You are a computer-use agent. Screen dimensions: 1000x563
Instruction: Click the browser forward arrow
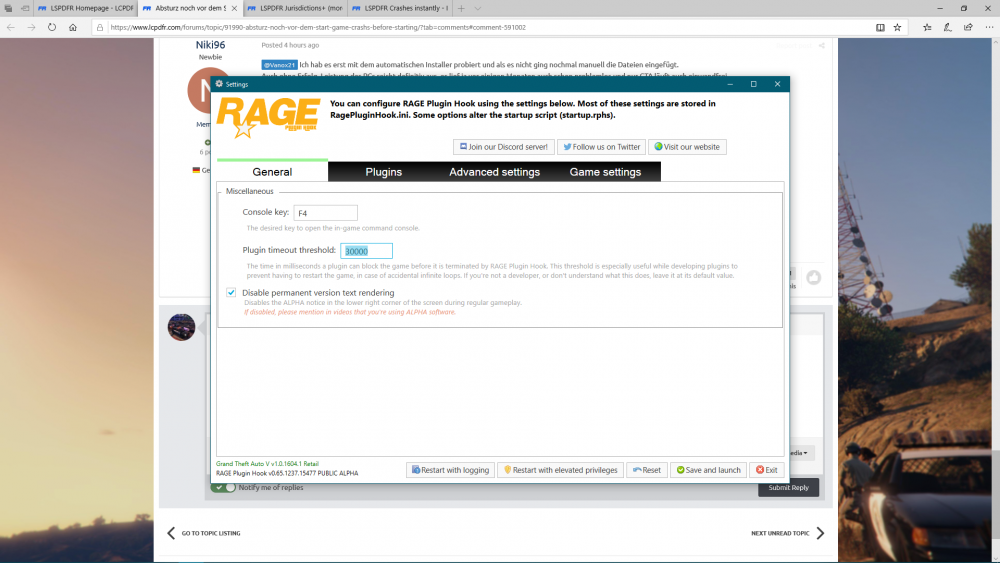tap(31, 27)
